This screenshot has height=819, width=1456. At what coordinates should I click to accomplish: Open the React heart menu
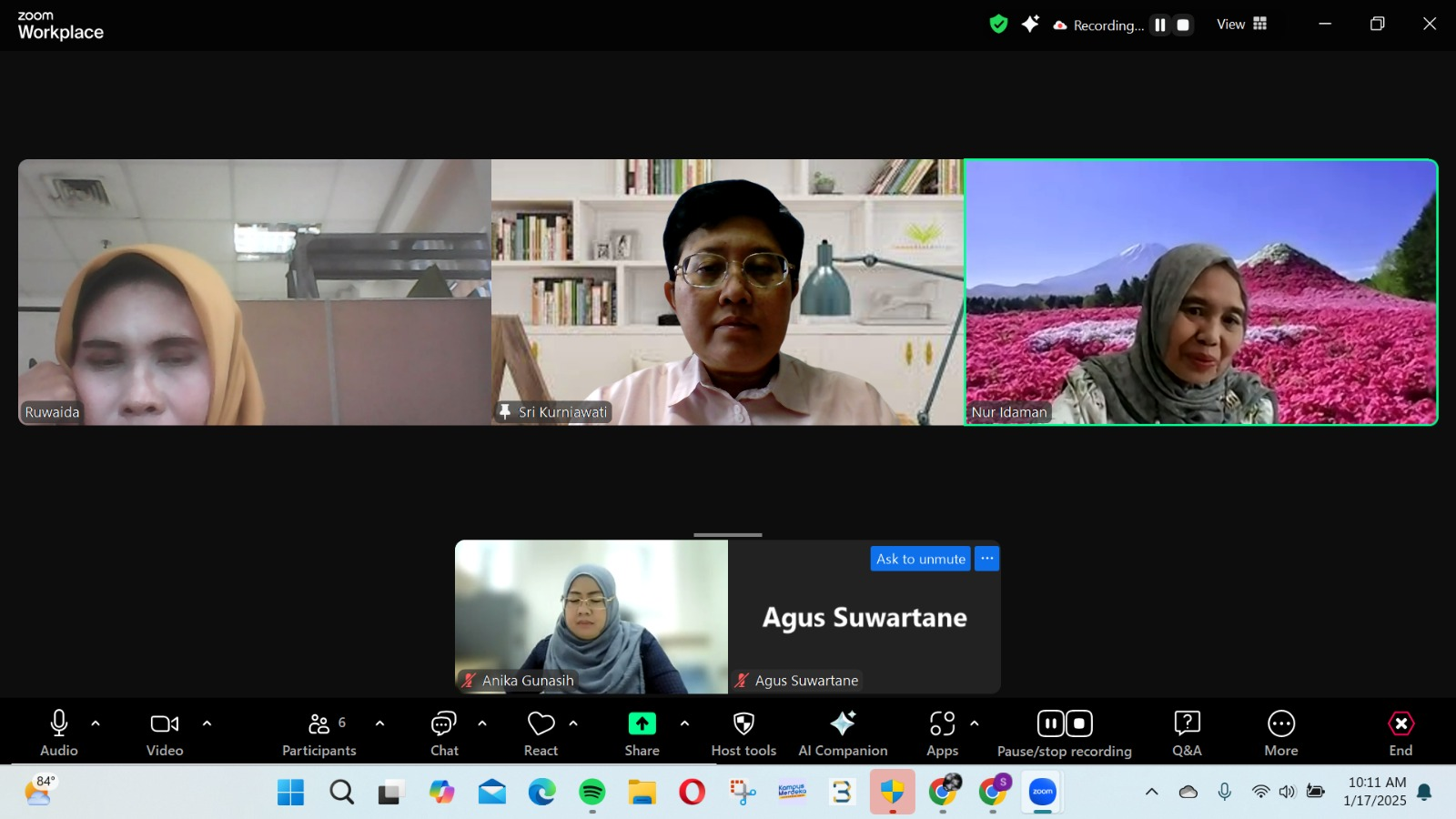[541, 733]
